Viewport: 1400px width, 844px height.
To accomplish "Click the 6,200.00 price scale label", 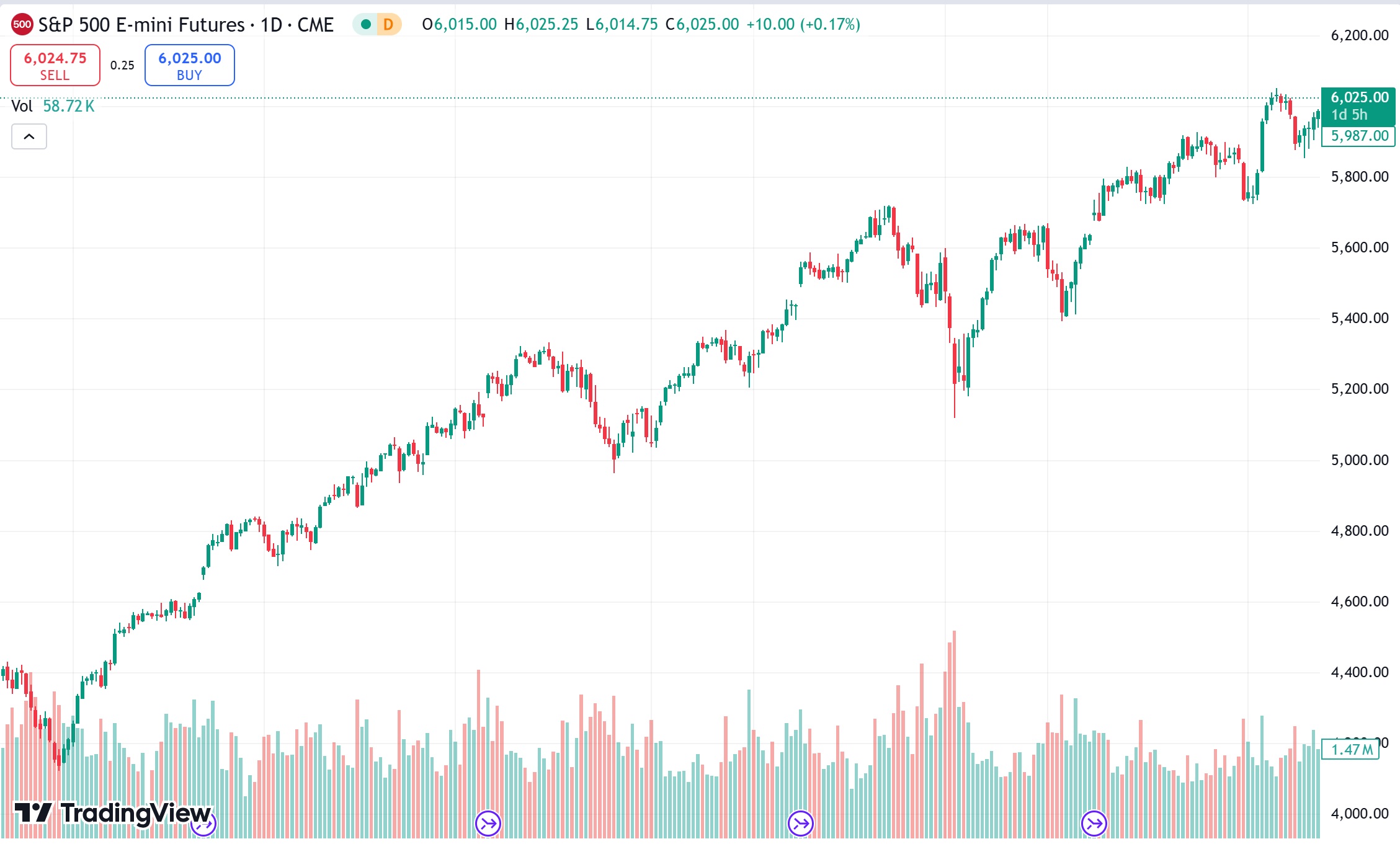I will [x=1359, y=35].
